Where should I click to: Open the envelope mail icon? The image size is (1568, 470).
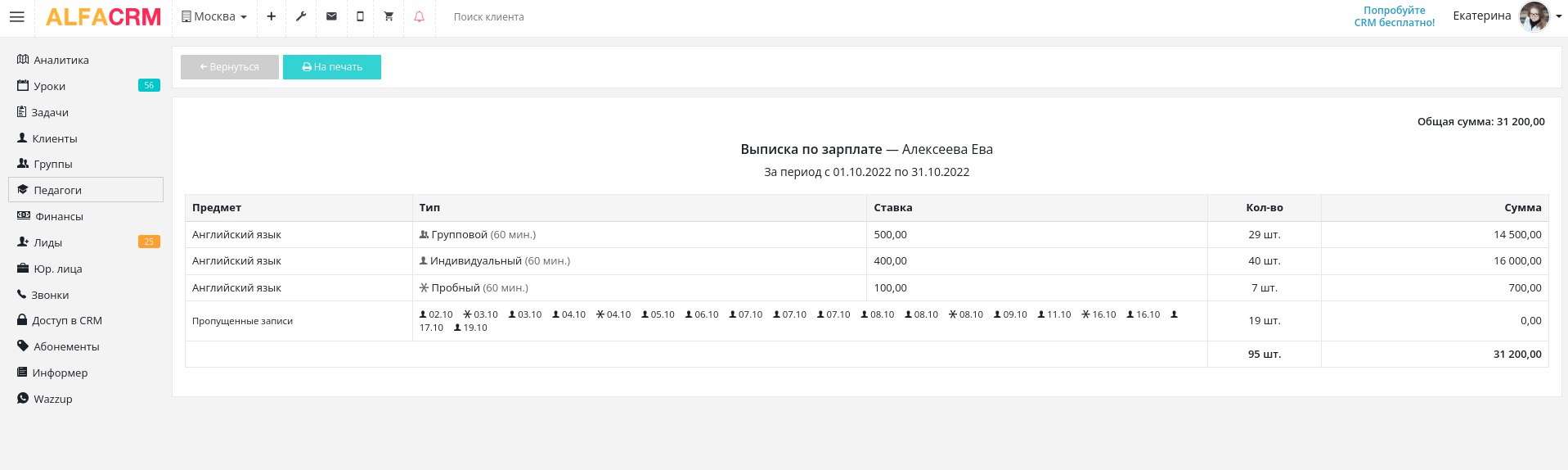click(331, 16)
